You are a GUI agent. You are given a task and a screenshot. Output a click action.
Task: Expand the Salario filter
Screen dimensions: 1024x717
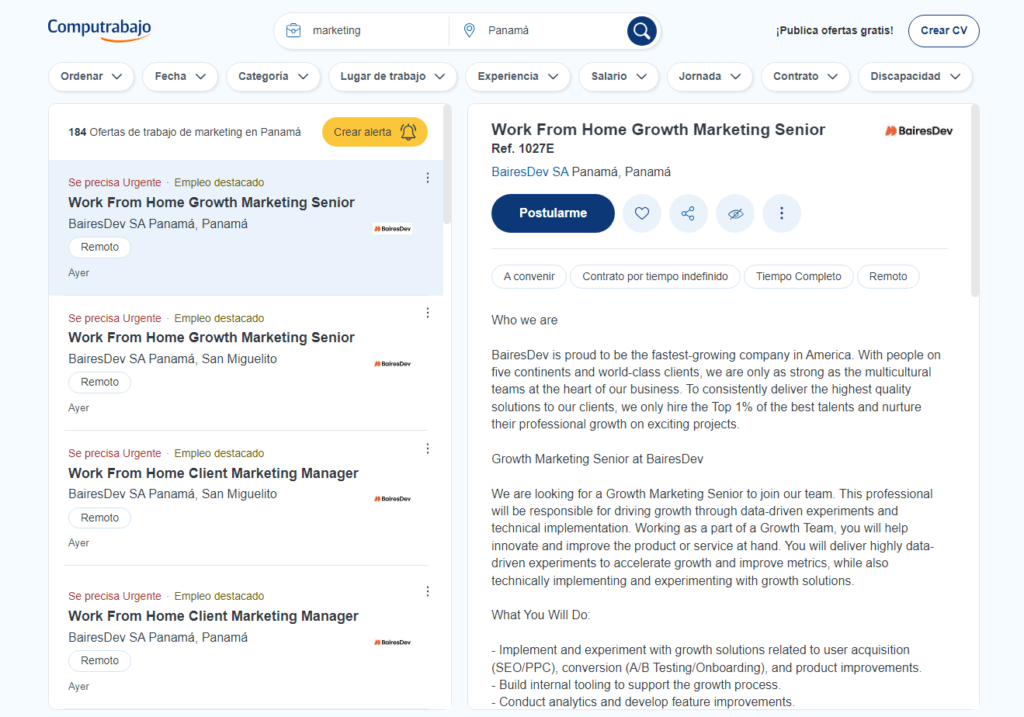click(x=618, y=76)
